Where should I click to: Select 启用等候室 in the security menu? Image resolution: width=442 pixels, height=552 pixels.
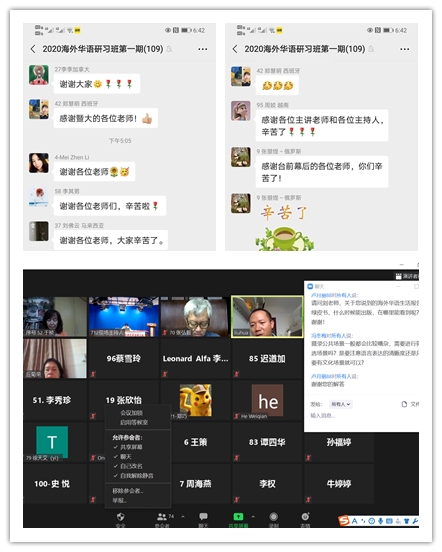pos(134,422)
